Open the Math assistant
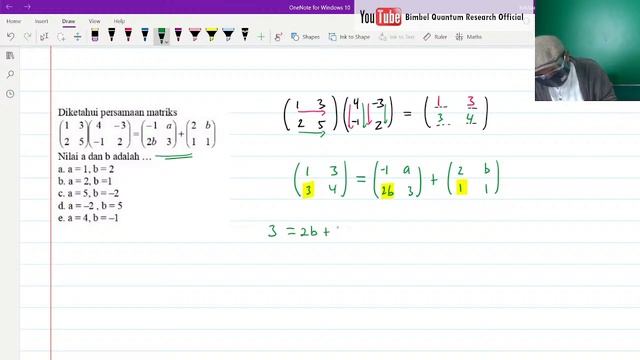The image size is (640, 360). (x=469, y=37)
